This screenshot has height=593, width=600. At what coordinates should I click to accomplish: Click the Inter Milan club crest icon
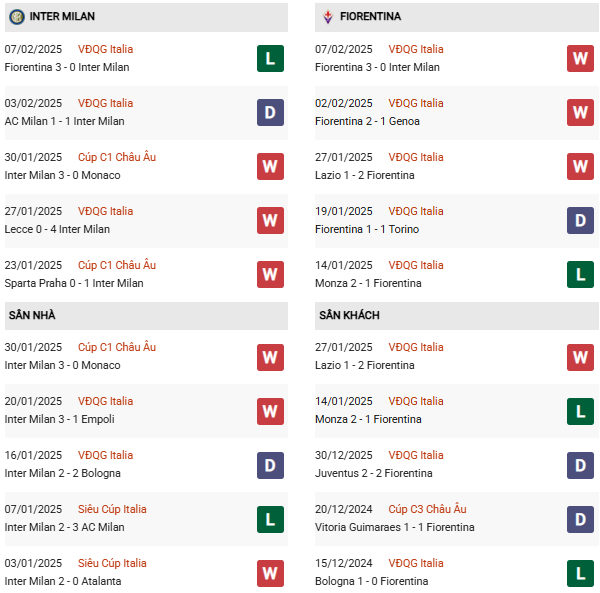(x=17, y=17)
